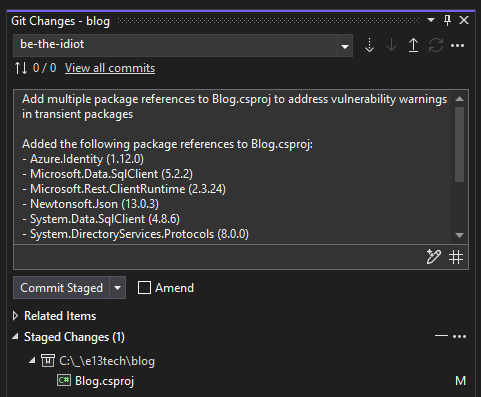The width and height of the screenshot is (481, 397).
Task: Click the Sync circular arrows icon
Action: tap(436, 45)
